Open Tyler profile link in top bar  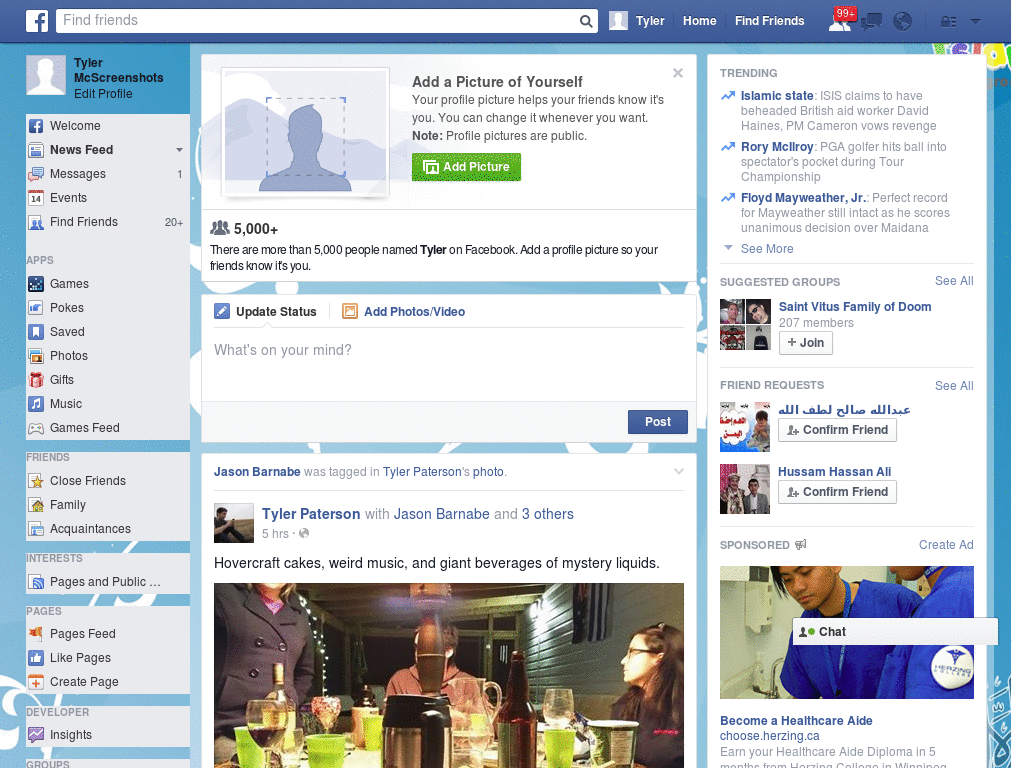point(637,21)
